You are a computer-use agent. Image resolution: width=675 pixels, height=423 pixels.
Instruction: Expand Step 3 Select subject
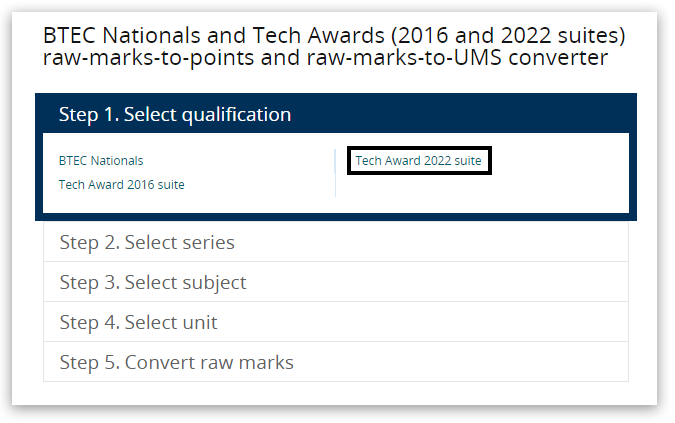click(153, 282)
